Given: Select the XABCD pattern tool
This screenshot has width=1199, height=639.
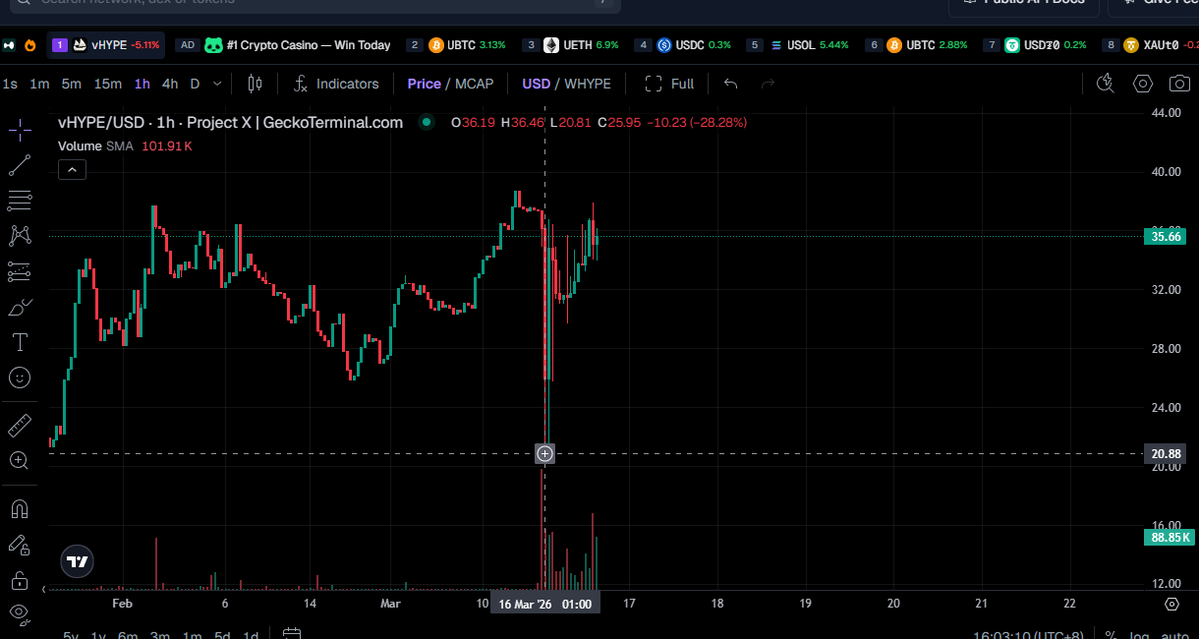Looking at the screenshot, I should (x=20, y=236).
